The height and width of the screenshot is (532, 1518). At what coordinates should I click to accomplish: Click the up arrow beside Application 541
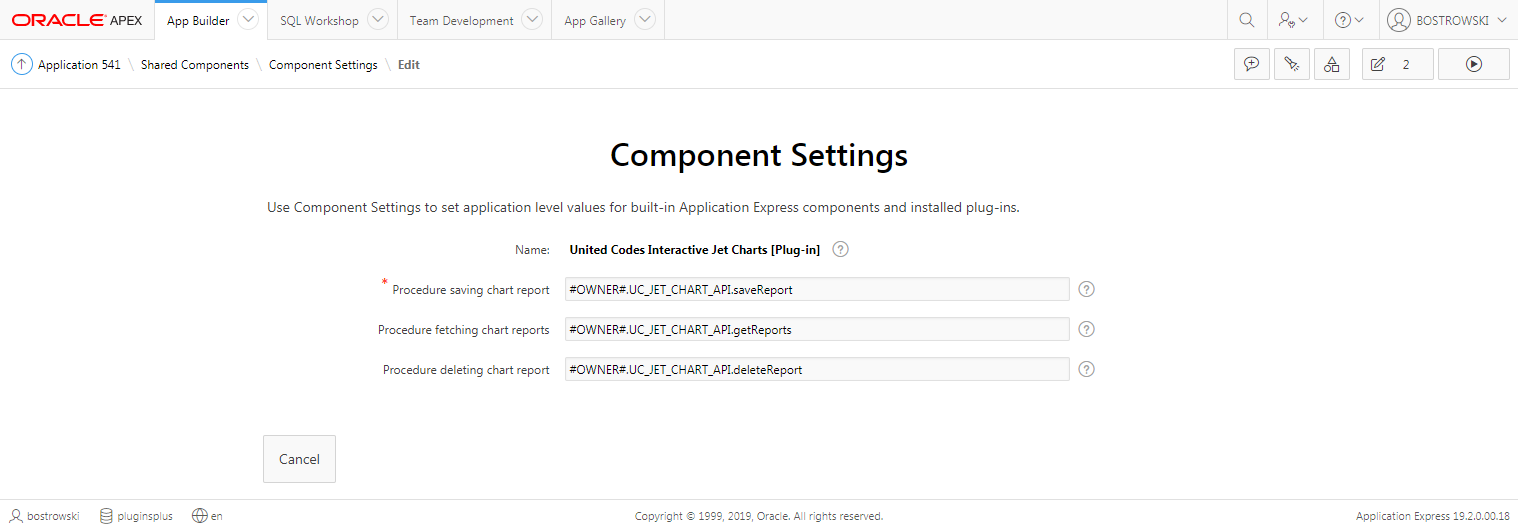pos(21,64)
